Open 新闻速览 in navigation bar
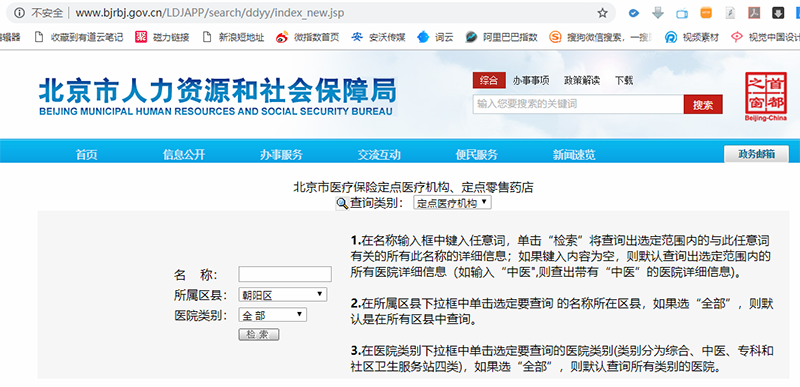 574,154
